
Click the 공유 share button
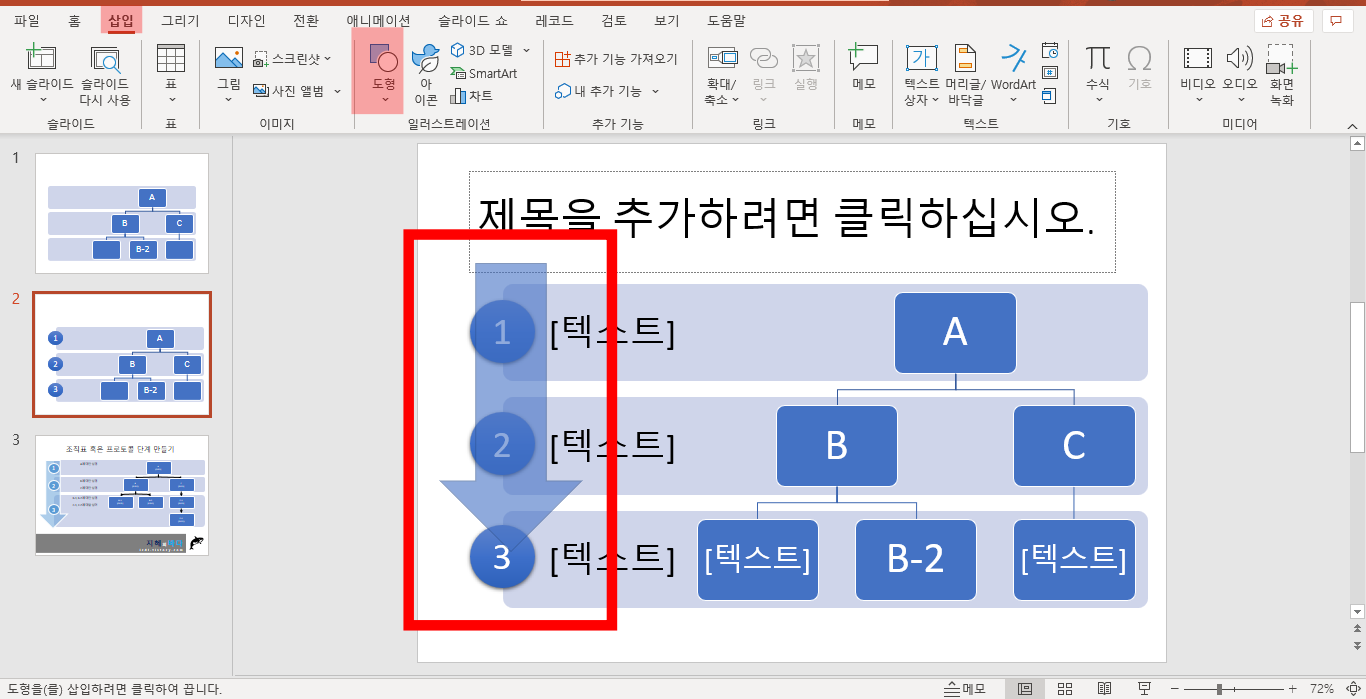[1283, 21]
